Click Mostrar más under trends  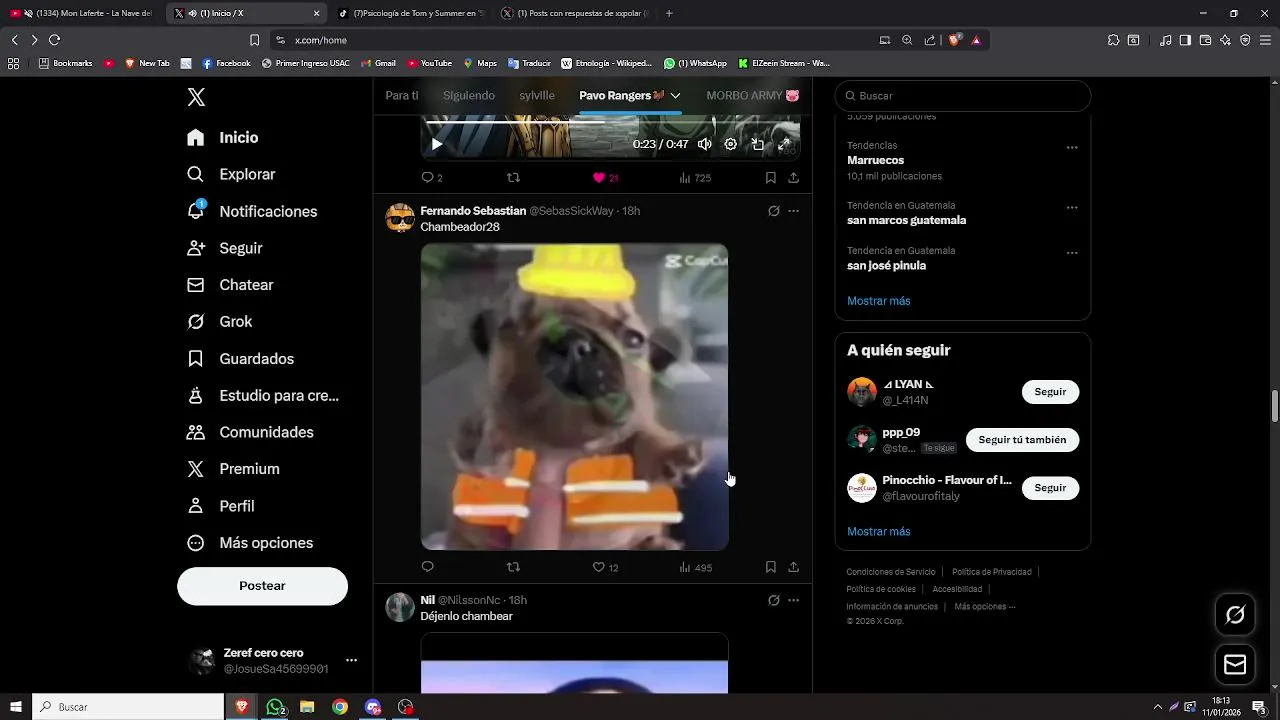coord(878,301)
